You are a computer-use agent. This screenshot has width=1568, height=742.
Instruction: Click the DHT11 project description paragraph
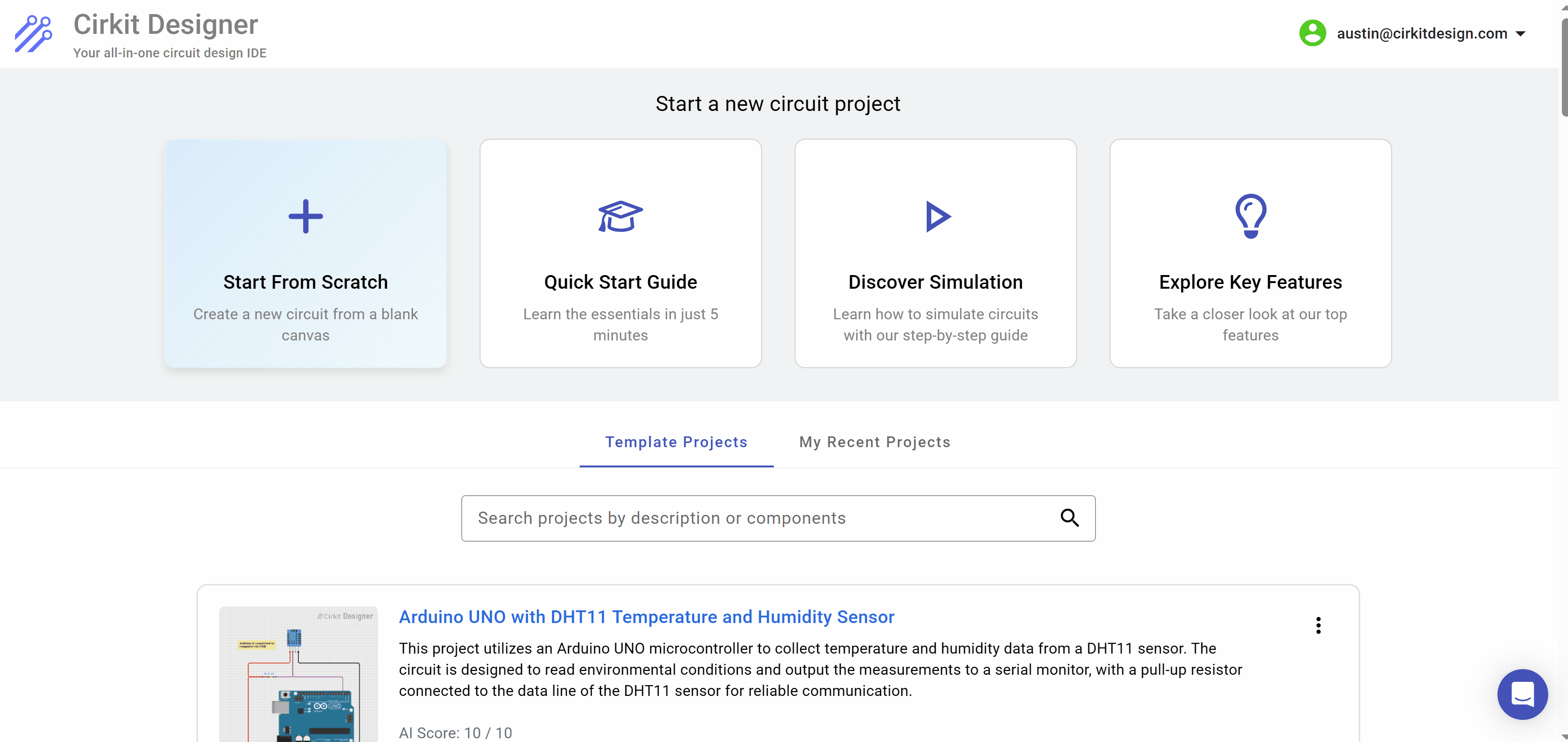820,670
